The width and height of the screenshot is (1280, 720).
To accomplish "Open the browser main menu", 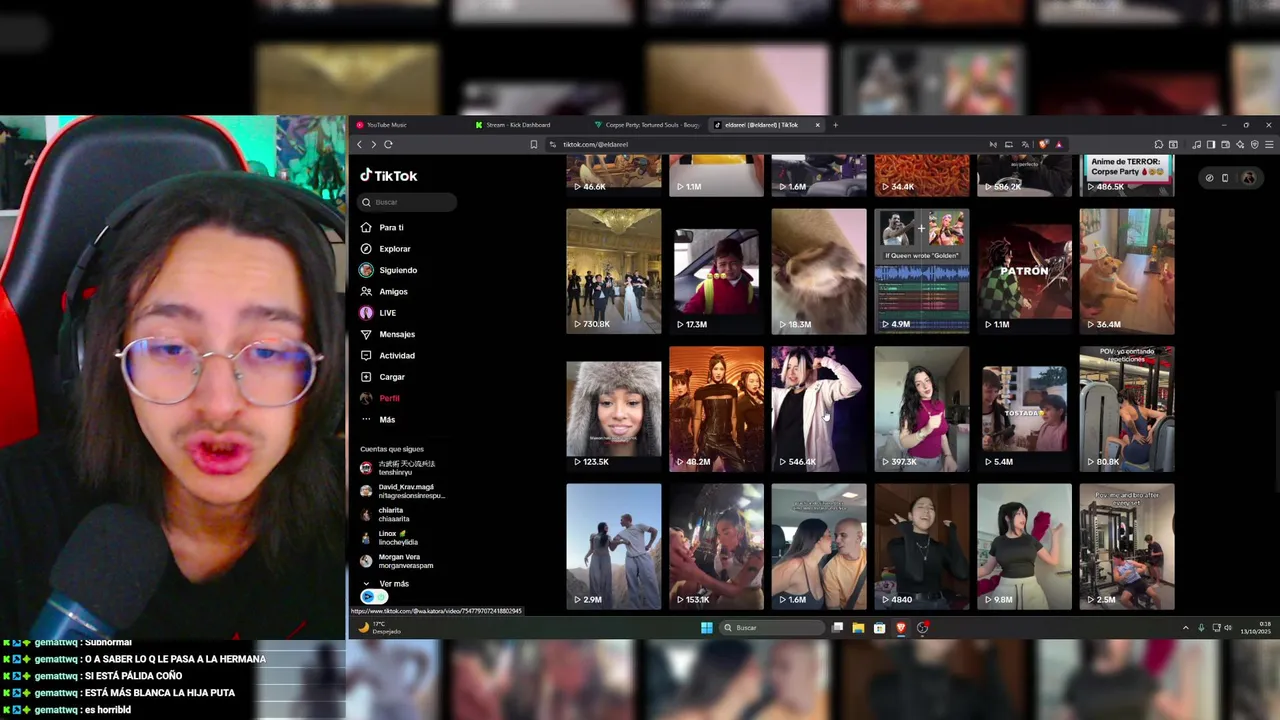I will pyautogui.click(x=1269, y=145).
